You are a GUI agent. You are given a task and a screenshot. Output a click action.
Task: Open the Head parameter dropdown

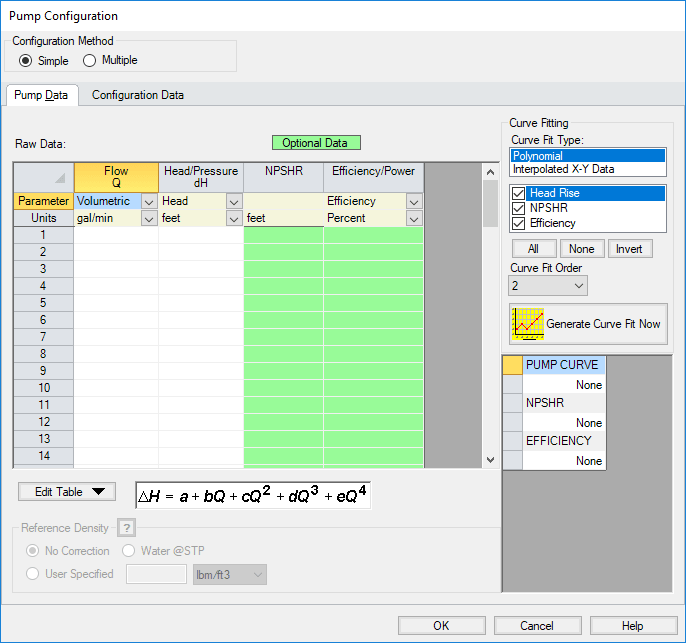pyautogui.click(x=234, y=202)
